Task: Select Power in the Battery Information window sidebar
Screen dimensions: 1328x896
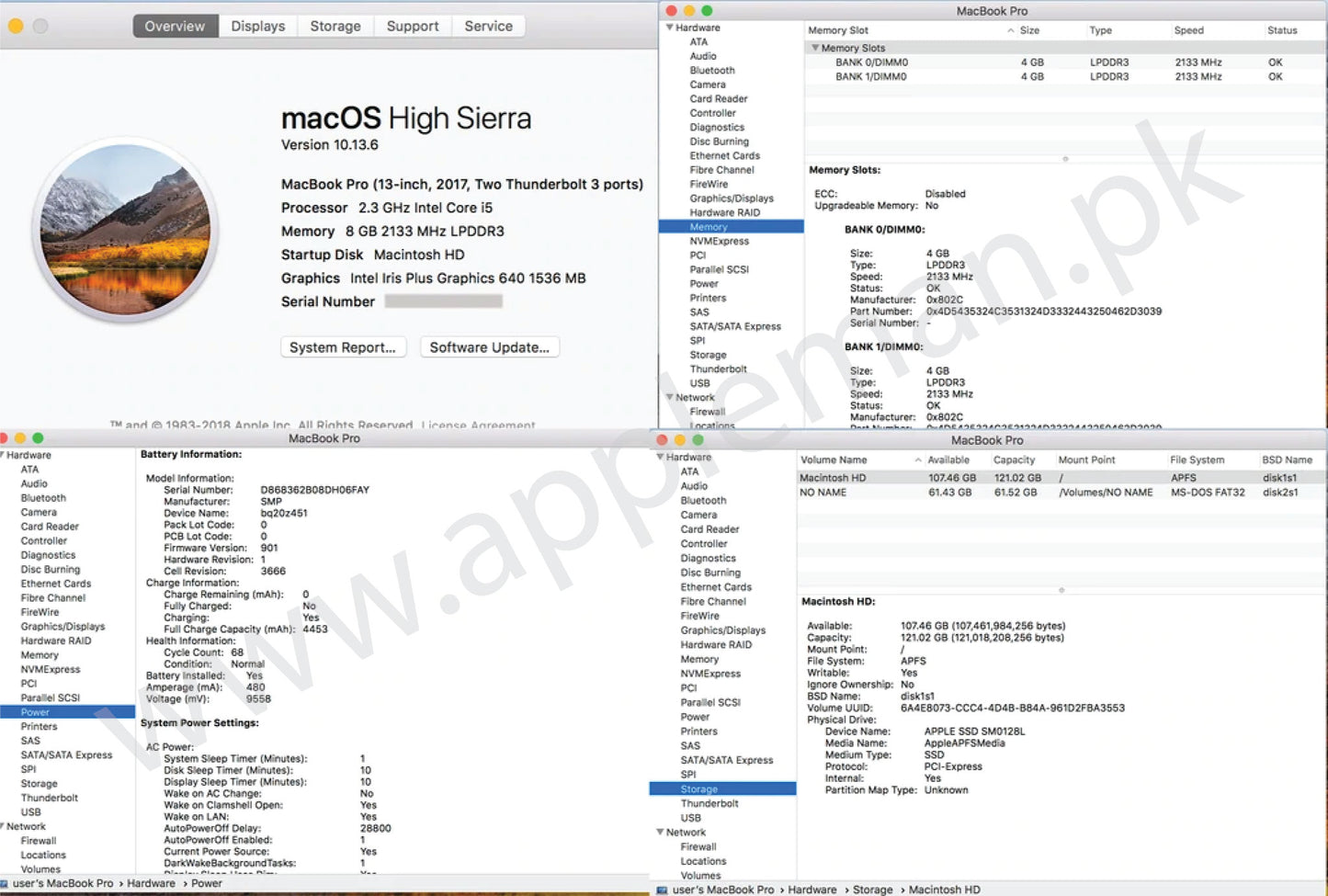Action: [35, 712]
